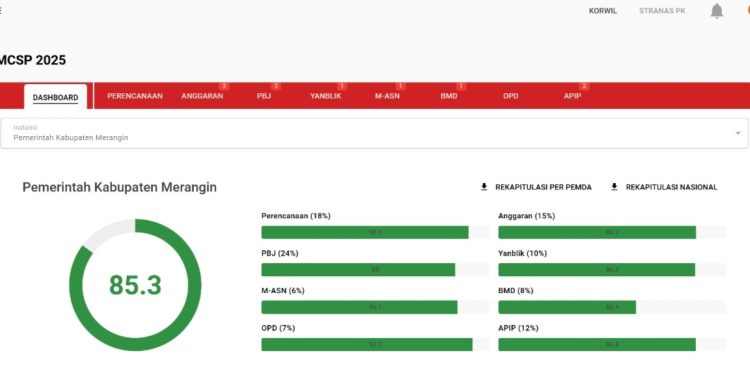Open the Instansi field showing Pemerintah Kabupaten Merangin
750x375 pixels.
tap(374, 133)
